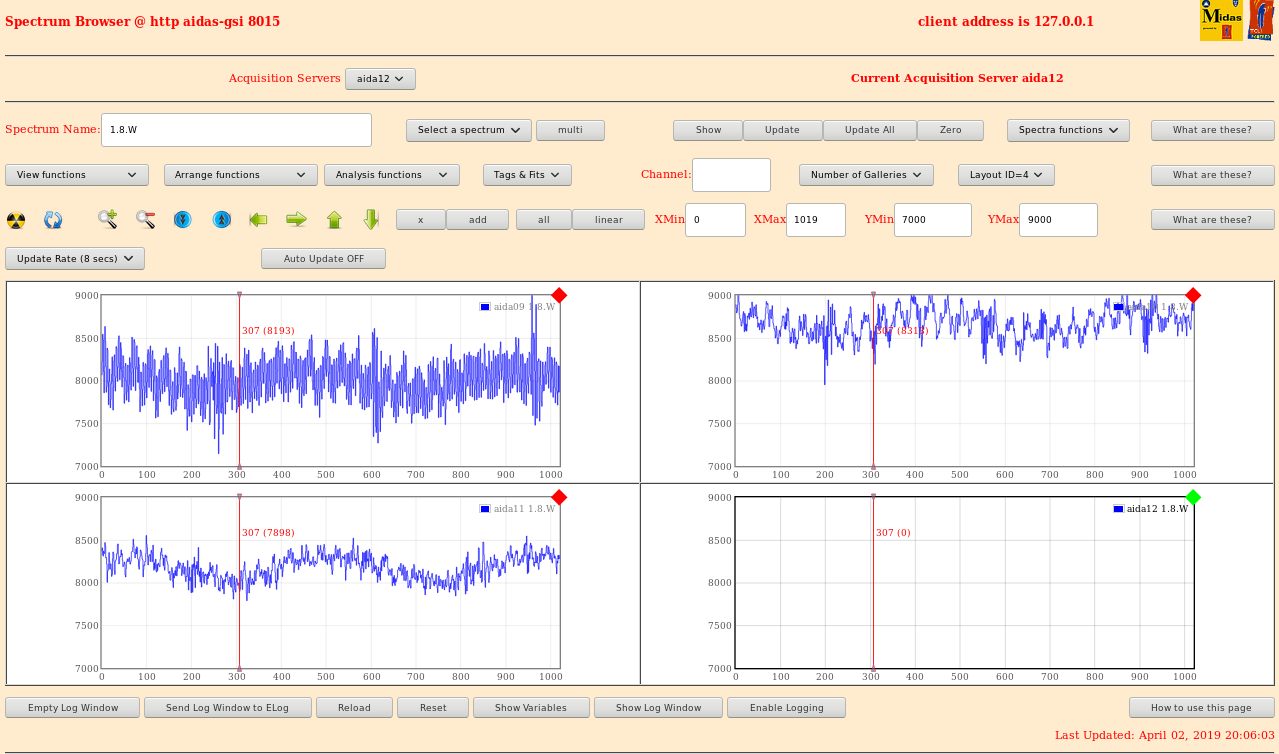Expand the Select a spectrum dropdown
1279x754 pixels.
(x=468, y=130)
